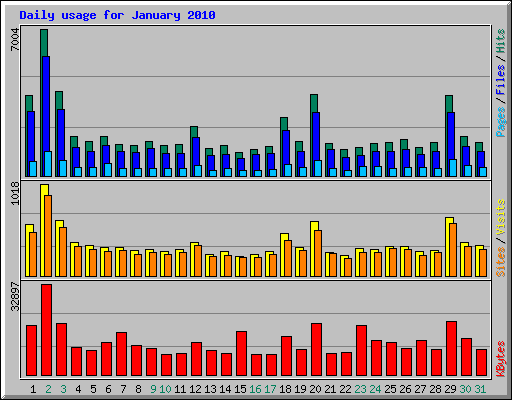Viewport: 512px width, 400px height.
Task: Click day 15 on the x-axis
Action: click(x=240, y=389)
